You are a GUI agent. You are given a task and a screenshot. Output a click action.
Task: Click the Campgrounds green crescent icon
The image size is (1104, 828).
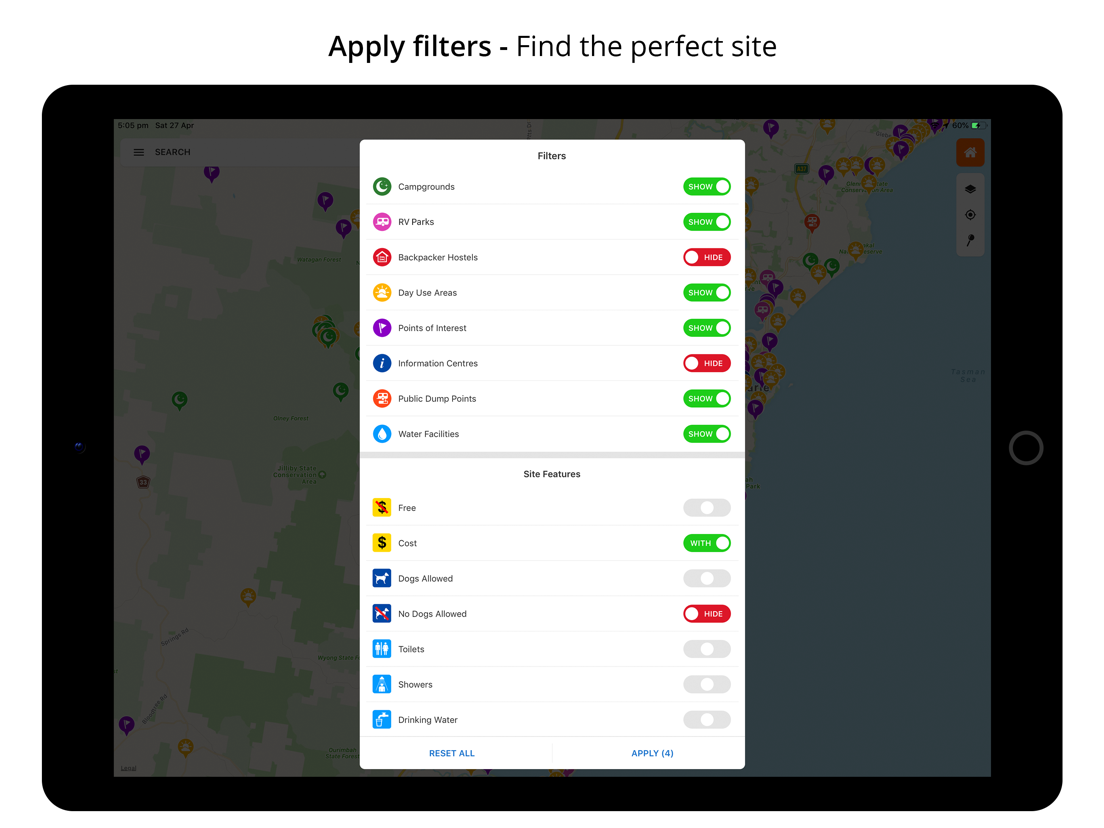[x=382, y=187]
